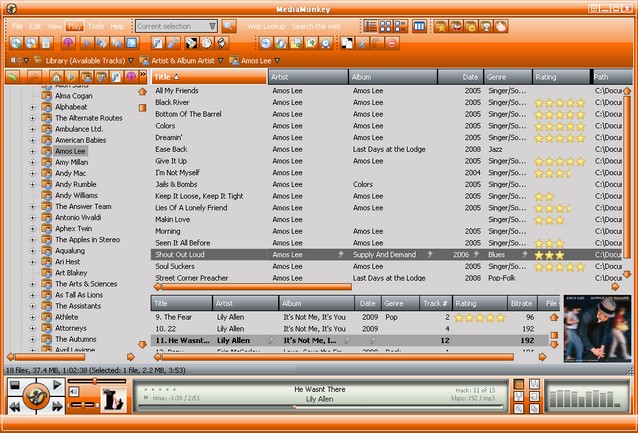
Task: Skip to next track in player
Action: [57, 406]
